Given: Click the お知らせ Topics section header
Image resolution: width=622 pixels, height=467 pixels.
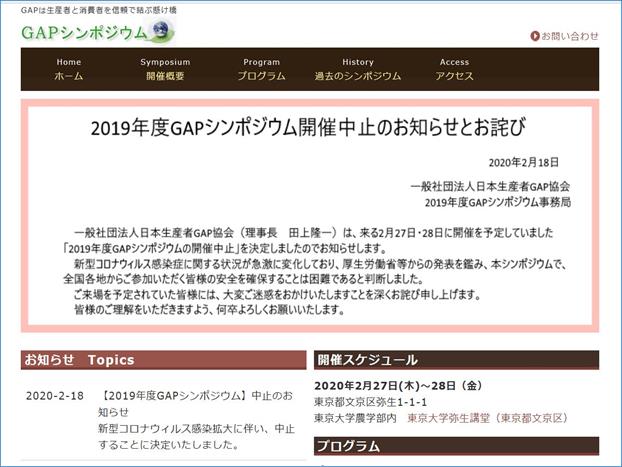Looking at the screenshot, I should click(163, 360).
